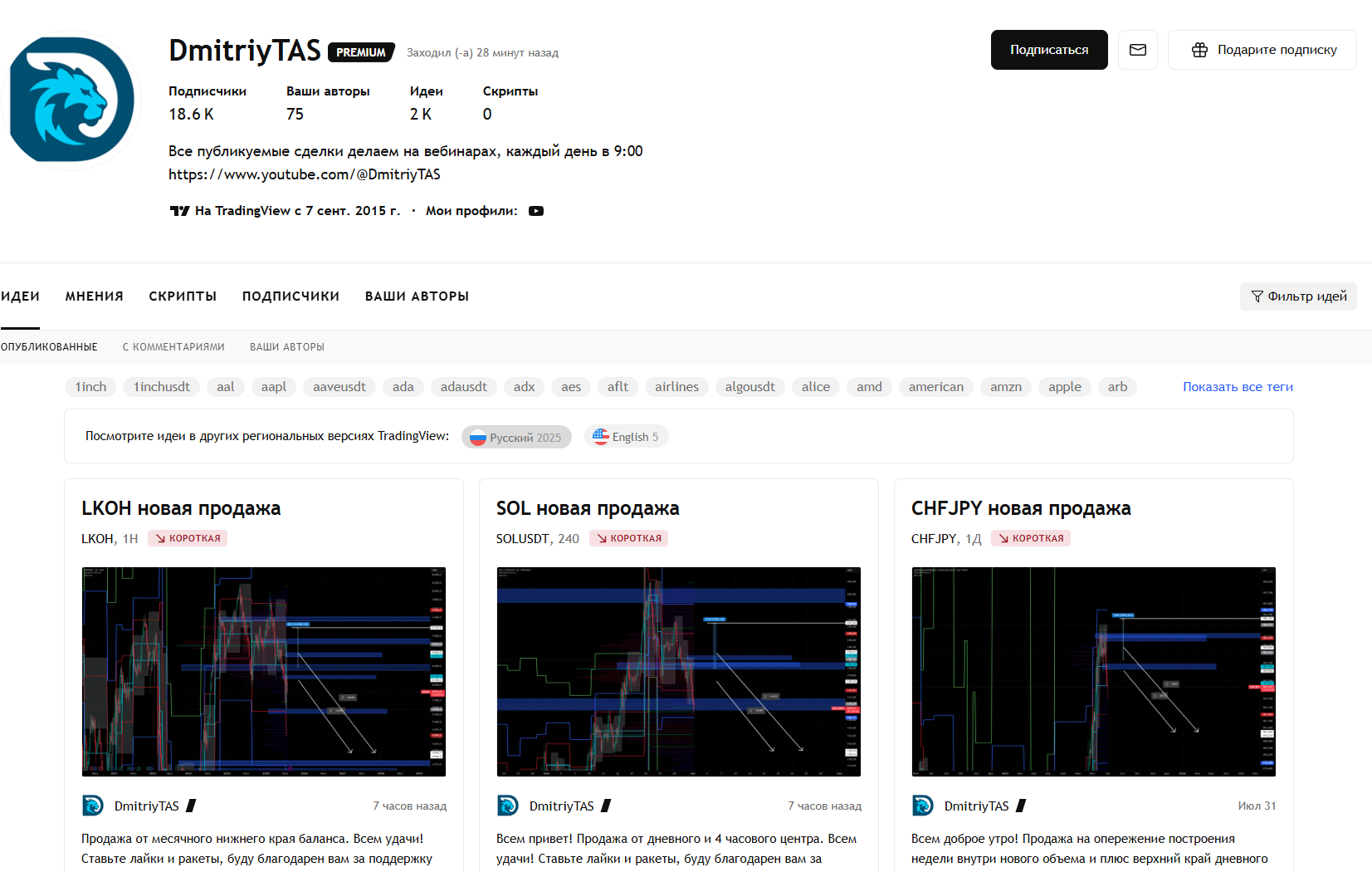Open the LKOH chart thumbnail
The height and width of the screenshot is (872, 1372).
[264, 672]
